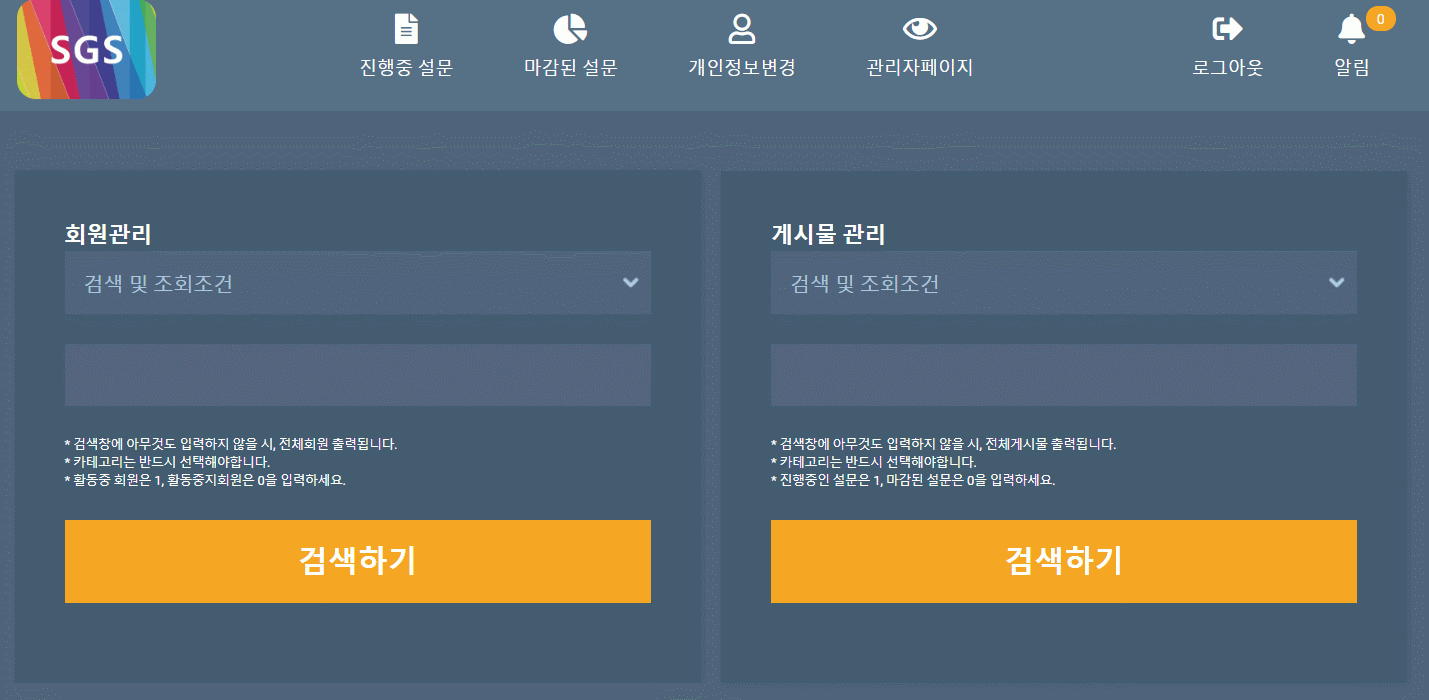The image size is (1429, 700).
Task: Click the document icon above 진행중 설문
Action: point(406,29)
